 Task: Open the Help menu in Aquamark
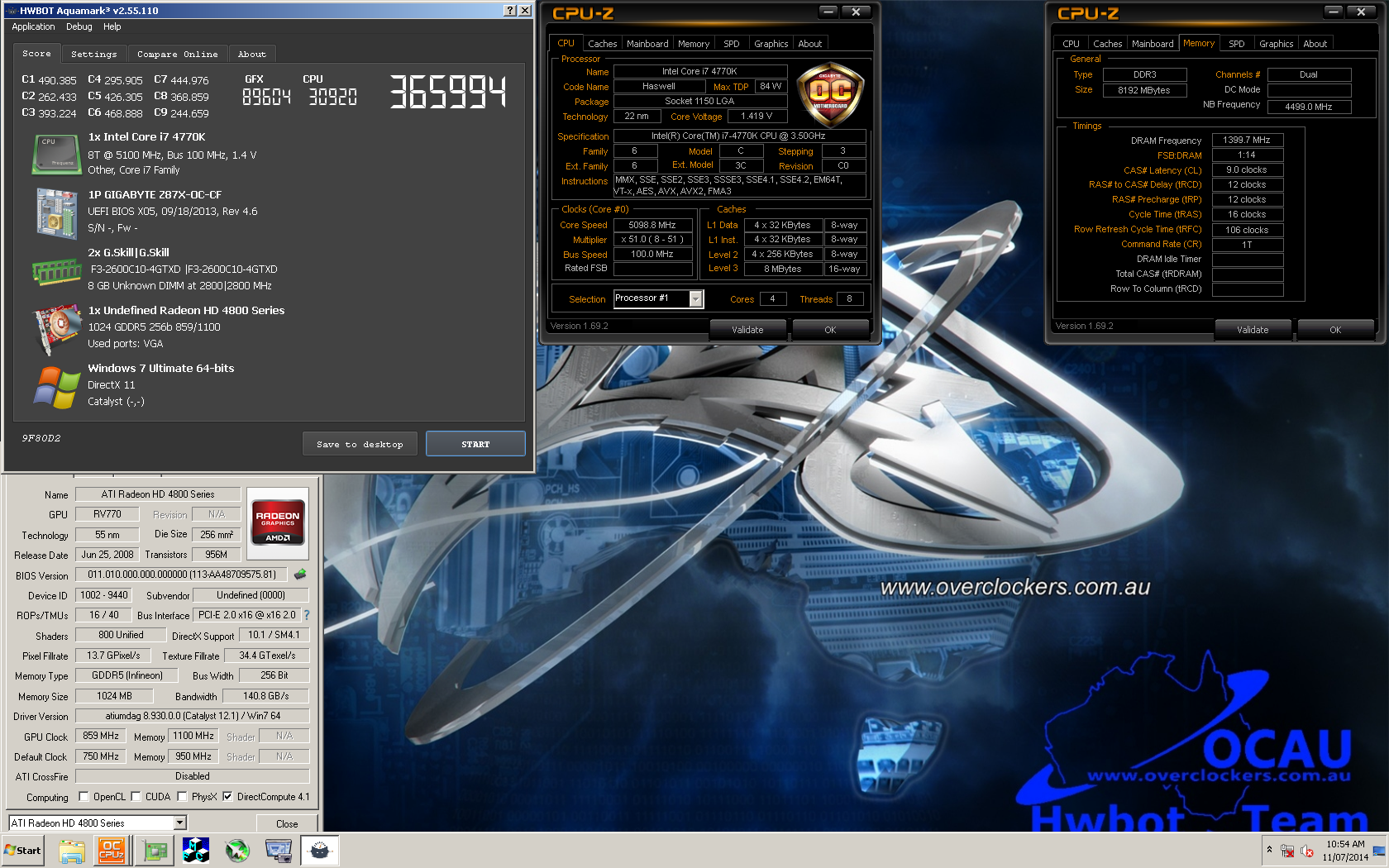tap(112, 26)
